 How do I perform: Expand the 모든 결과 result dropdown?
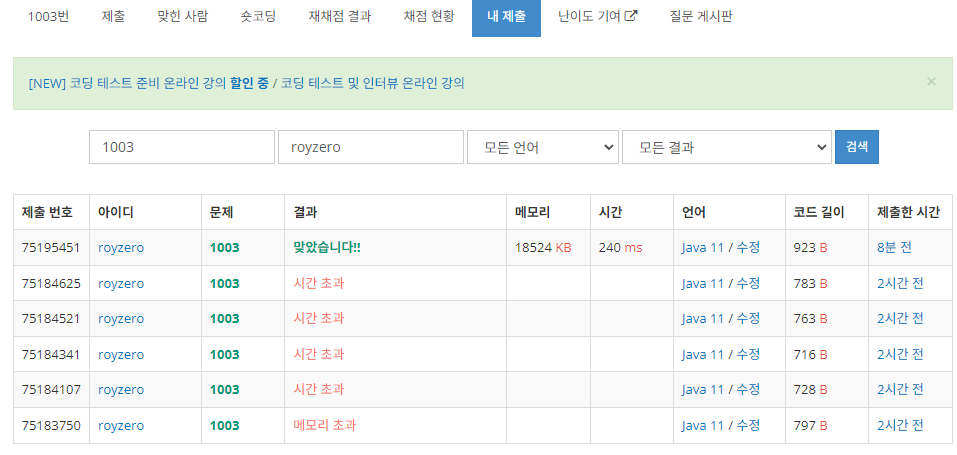tap(726, 147)
